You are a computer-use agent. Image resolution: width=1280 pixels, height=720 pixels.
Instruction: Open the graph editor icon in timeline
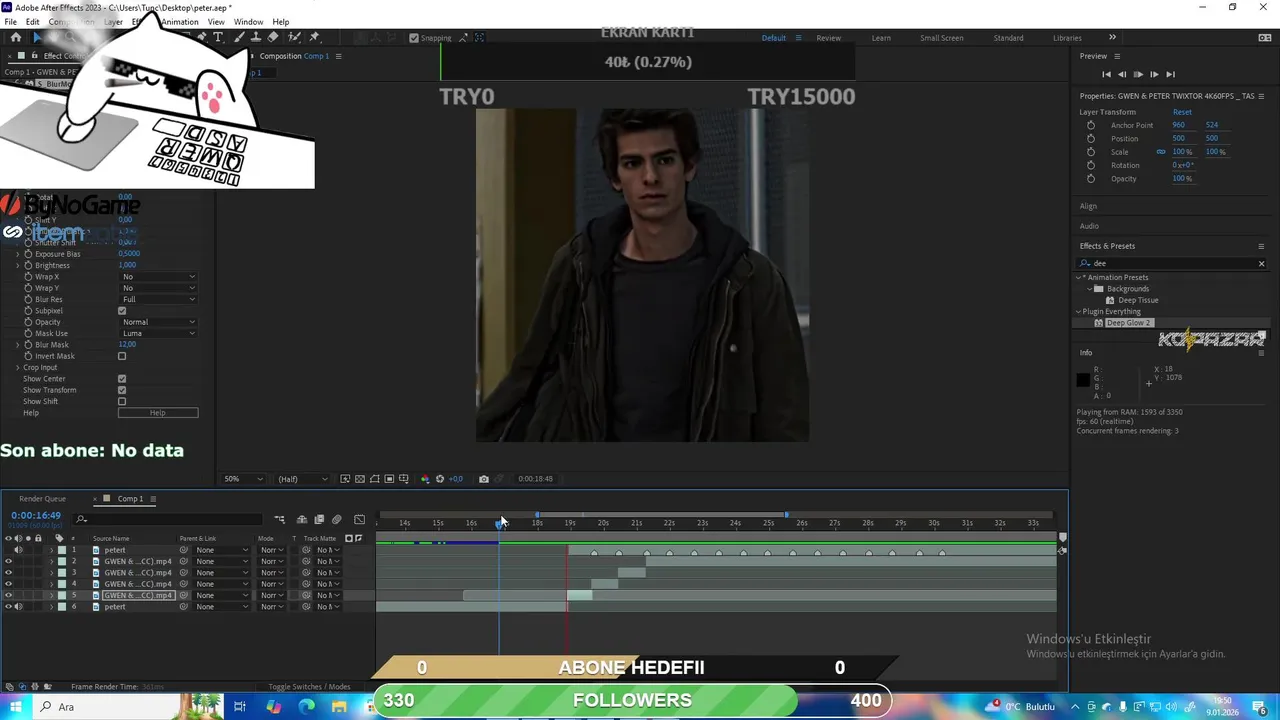click(359, 519)
